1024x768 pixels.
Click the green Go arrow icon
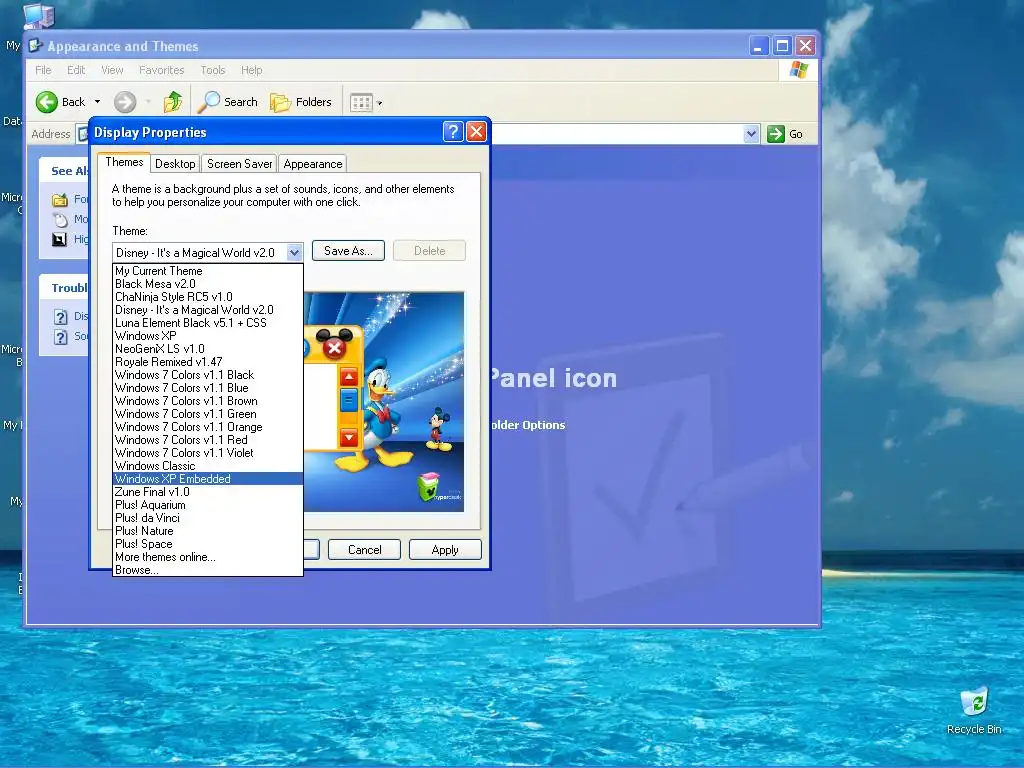point(776,134)
